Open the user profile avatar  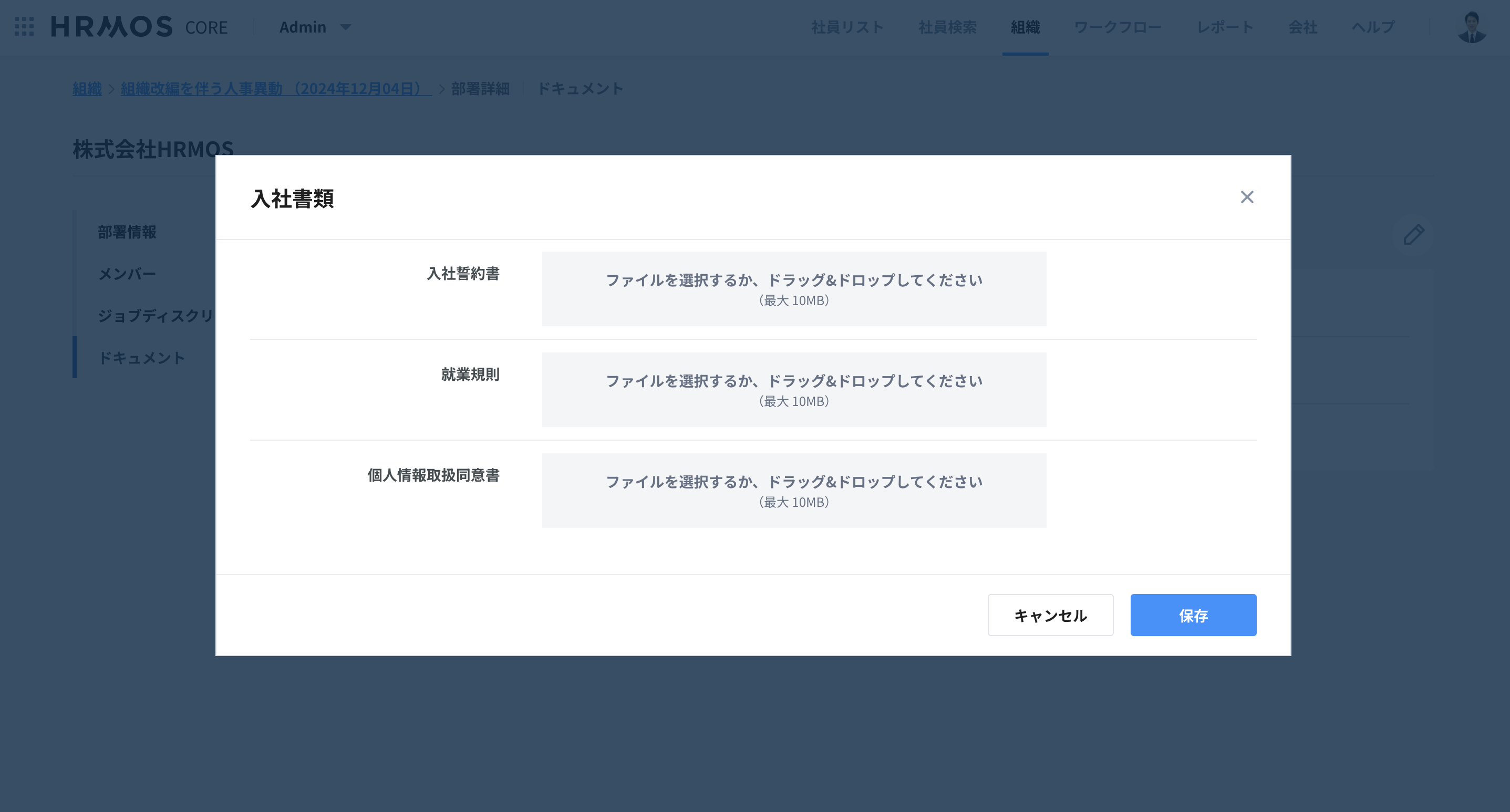click(x=1471, y=27)
